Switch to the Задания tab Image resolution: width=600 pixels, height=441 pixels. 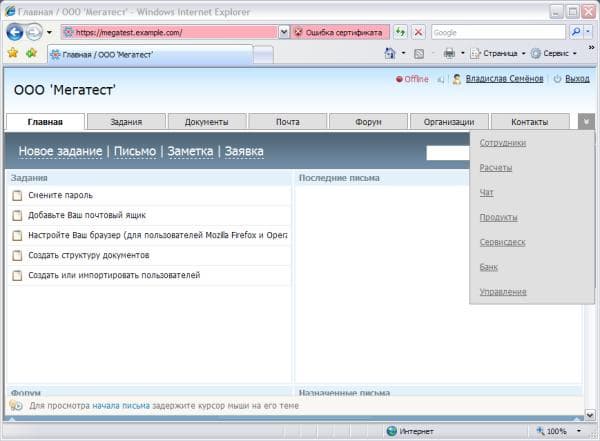pos(126,122)
